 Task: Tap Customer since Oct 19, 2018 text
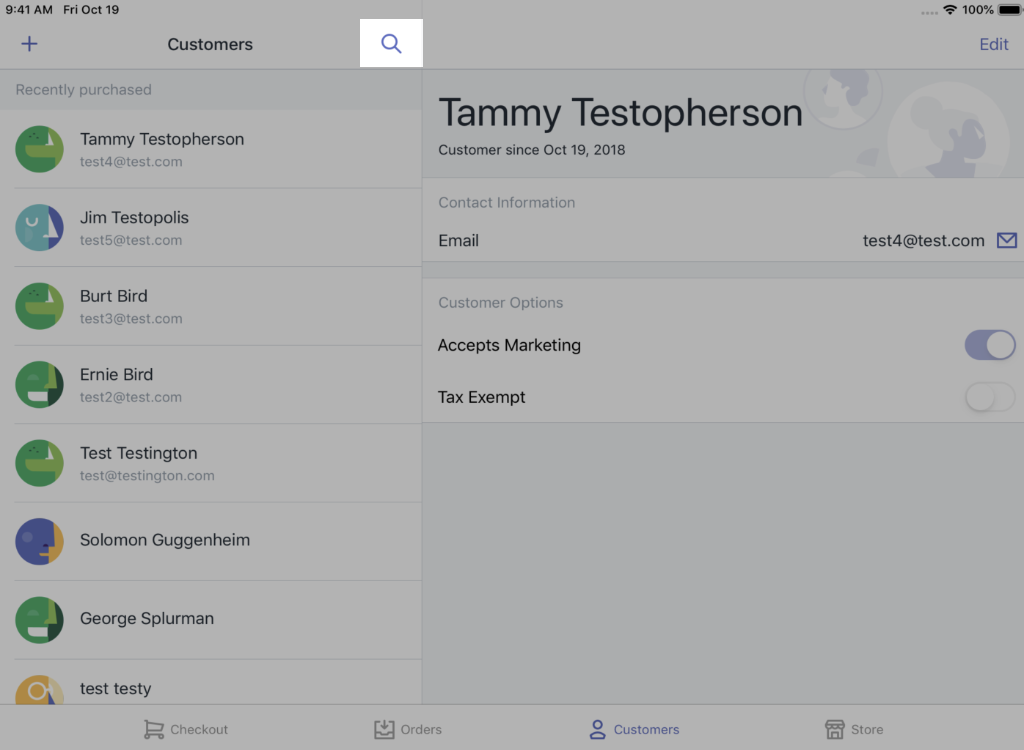pos(532,150)
